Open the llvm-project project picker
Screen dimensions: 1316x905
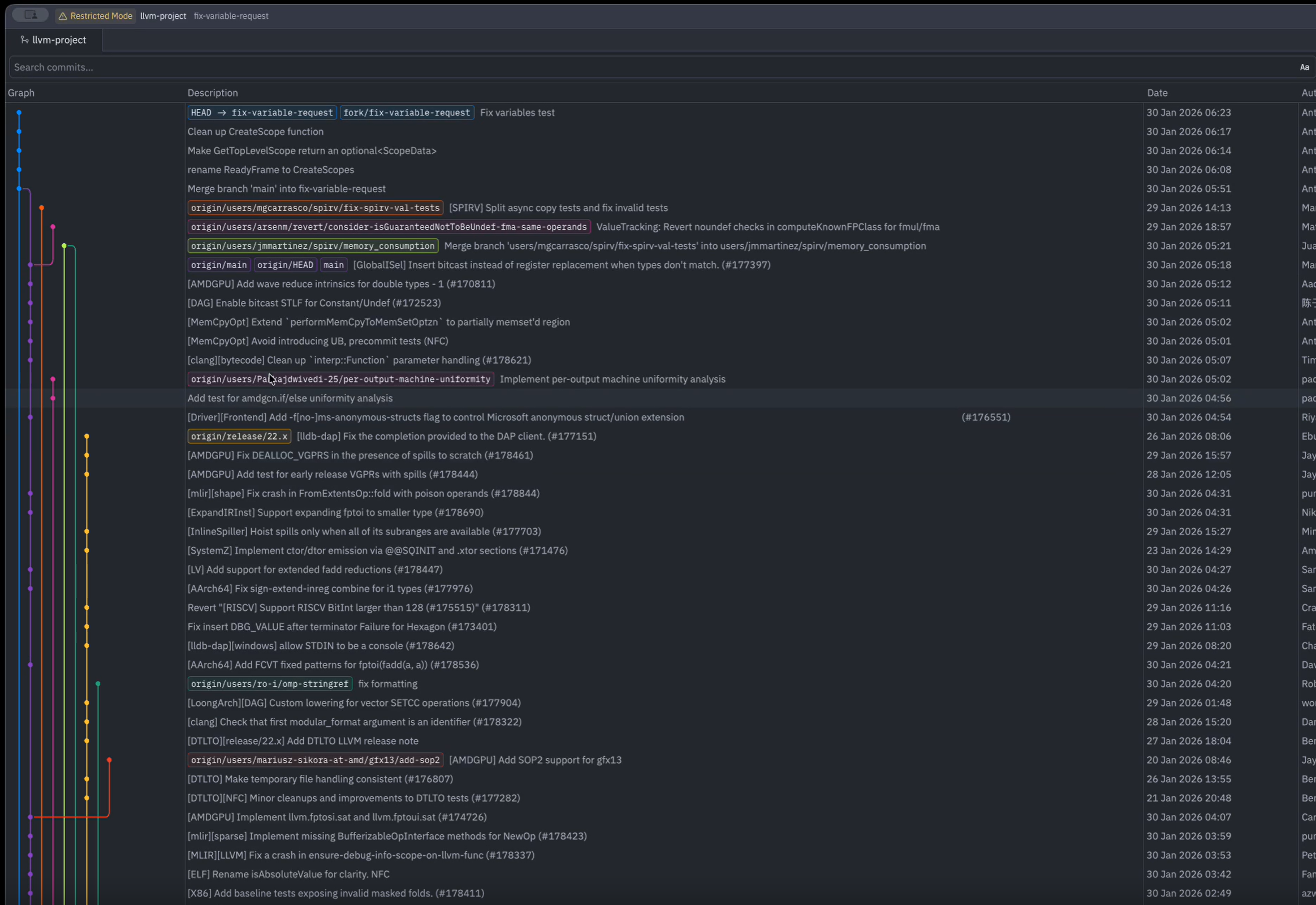click(x=163, y=16)
